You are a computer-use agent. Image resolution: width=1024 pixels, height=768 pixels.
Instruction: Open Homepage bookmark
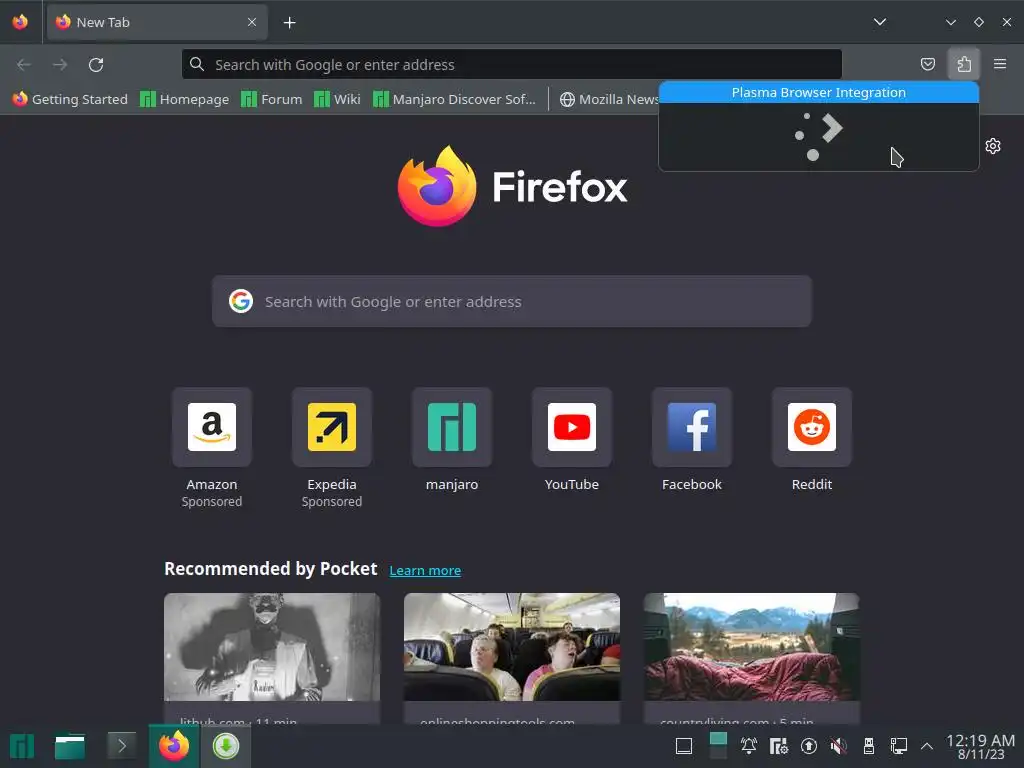[x=185, y=99]
